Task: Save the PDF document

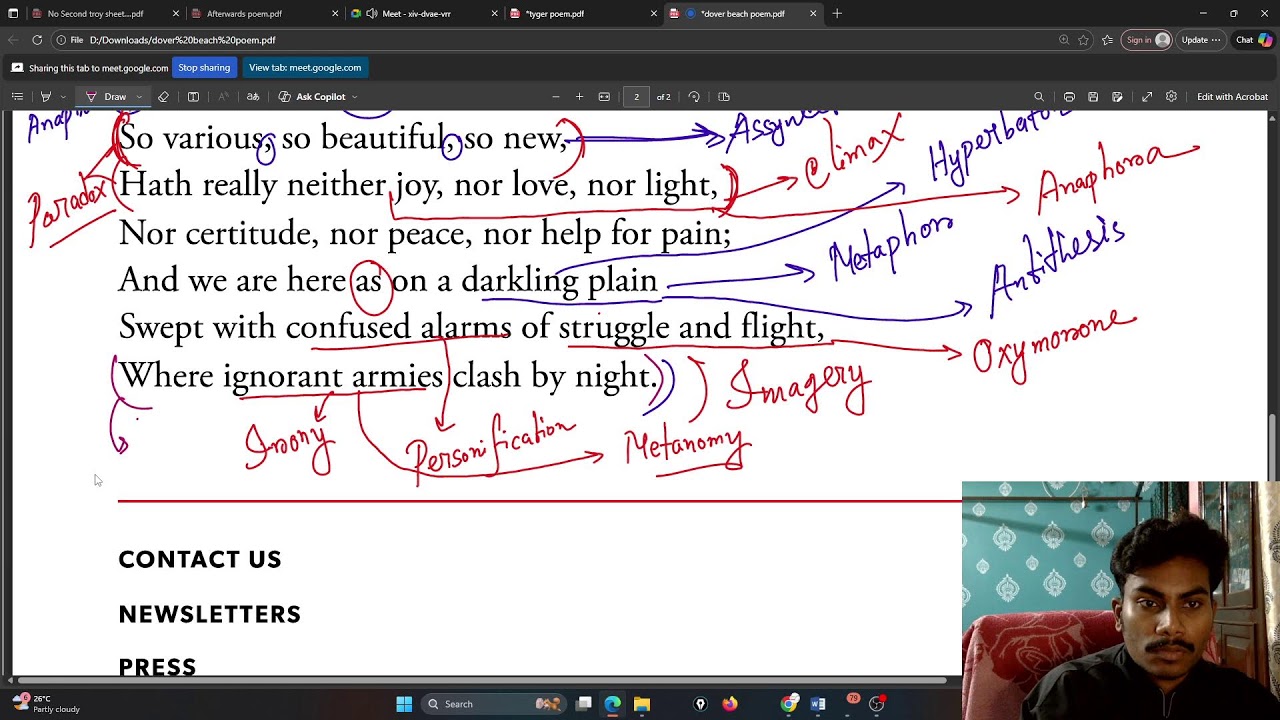Action: (x=1093, y=97)
